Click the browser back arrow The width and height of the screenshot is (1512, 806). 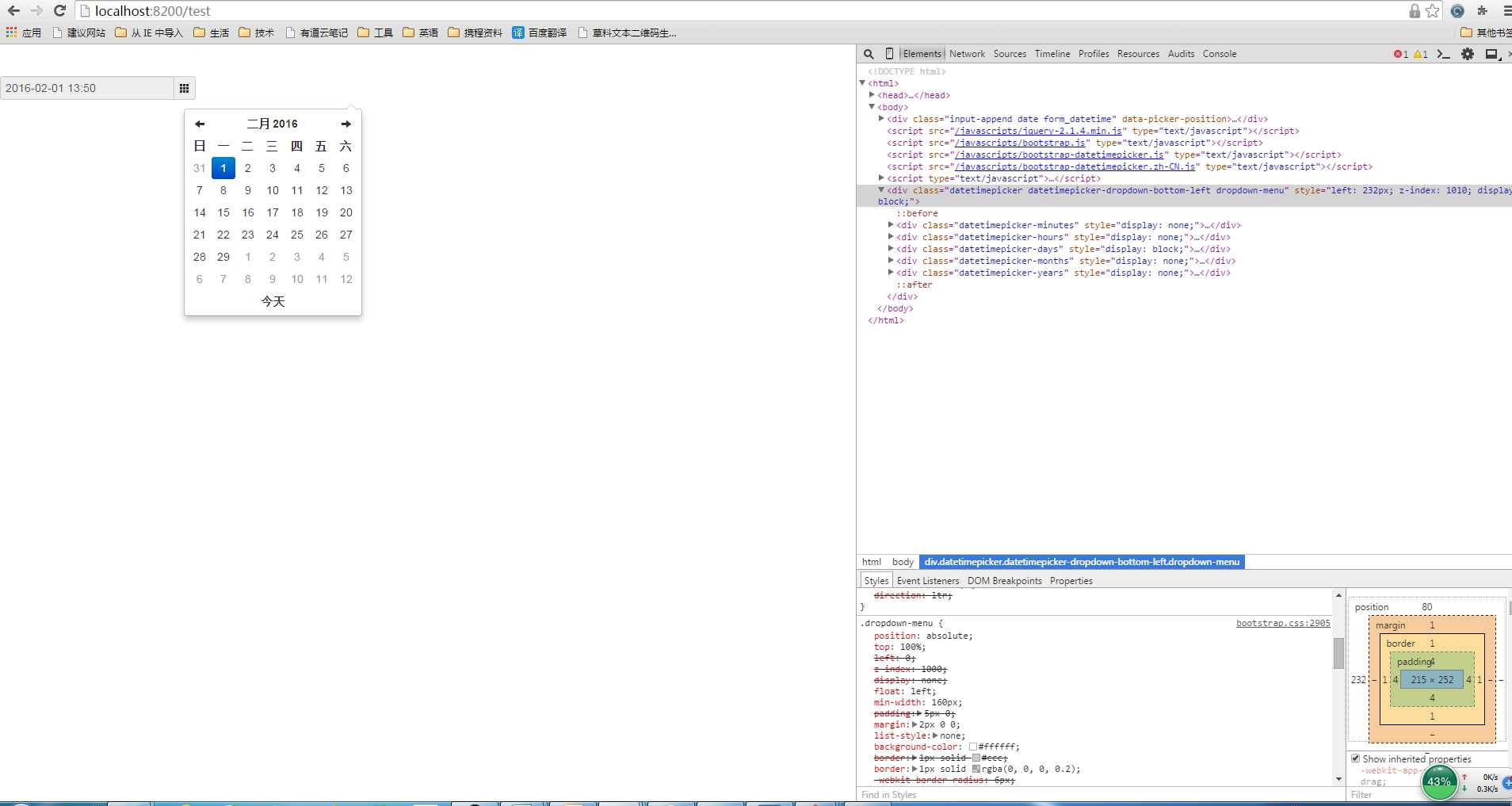(13, 11)
